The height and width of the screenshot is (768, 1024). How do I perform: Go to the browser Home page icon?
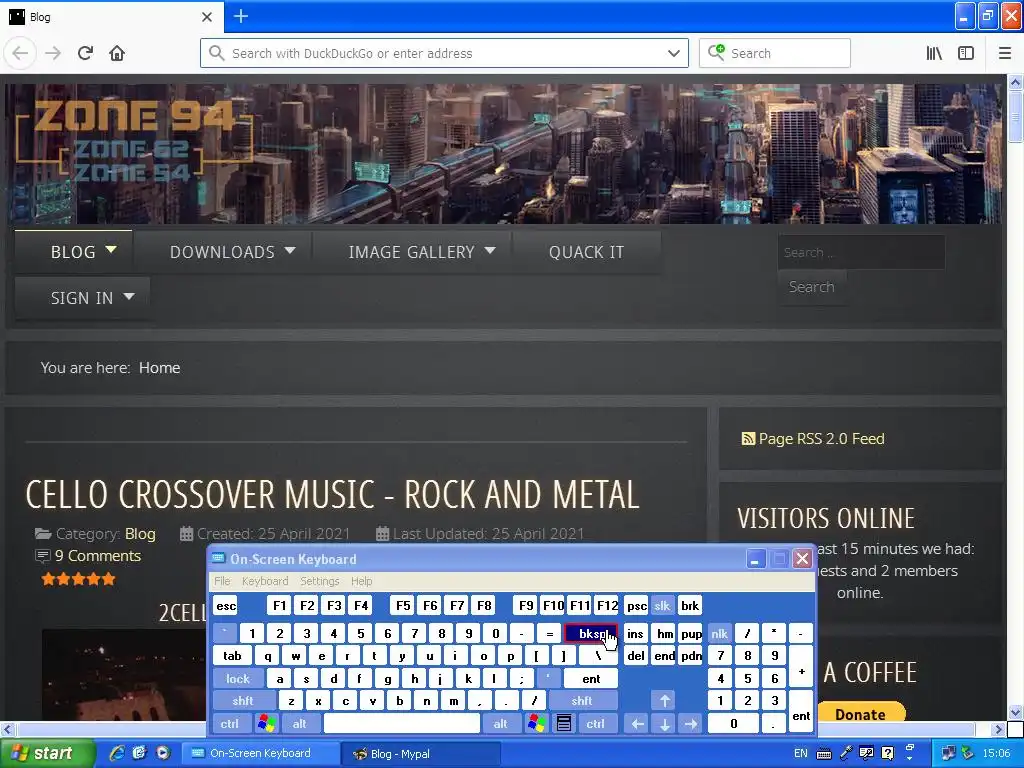tap(117, 53)
